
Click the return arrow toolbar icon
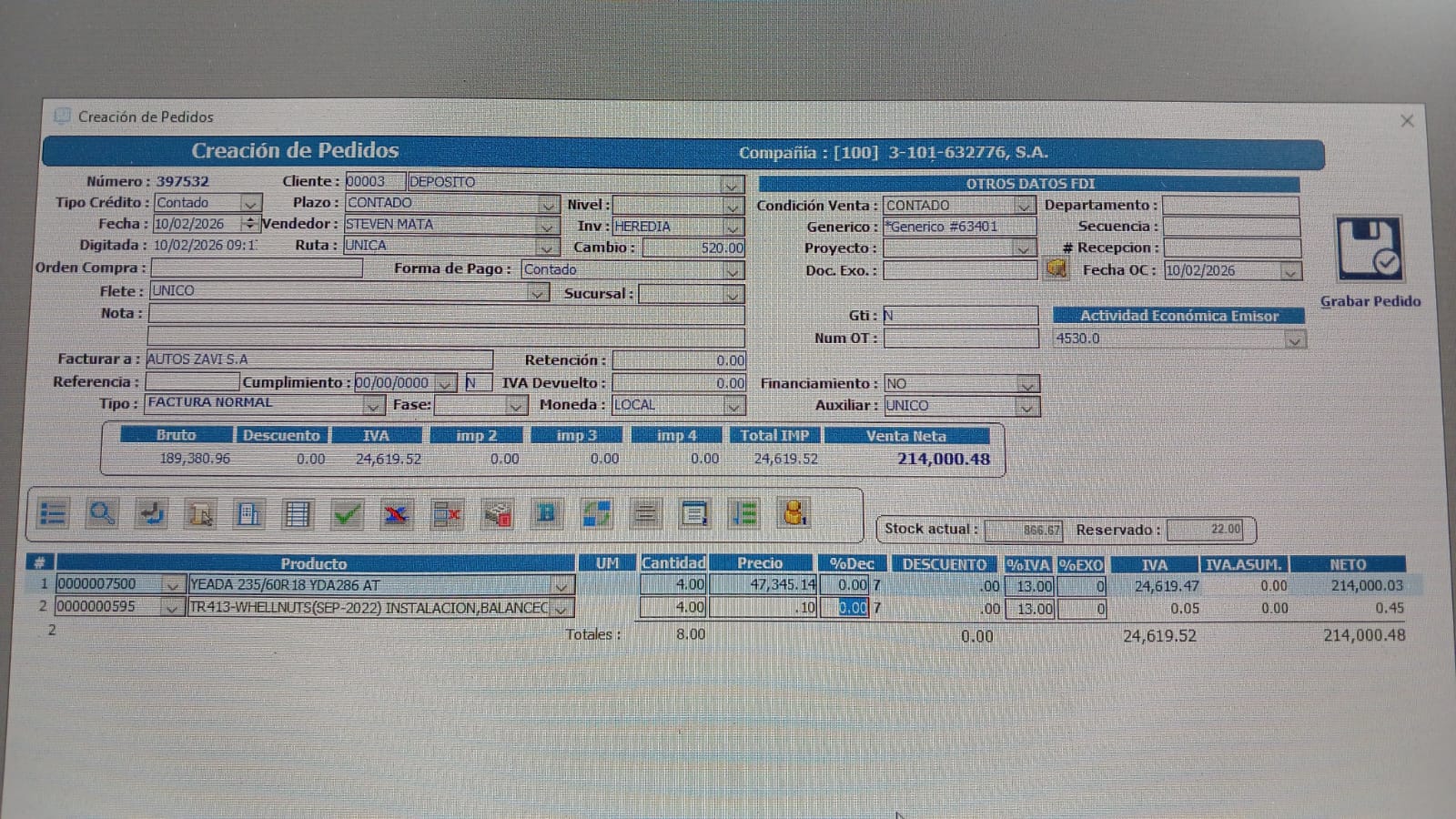[x=151, y=512]
